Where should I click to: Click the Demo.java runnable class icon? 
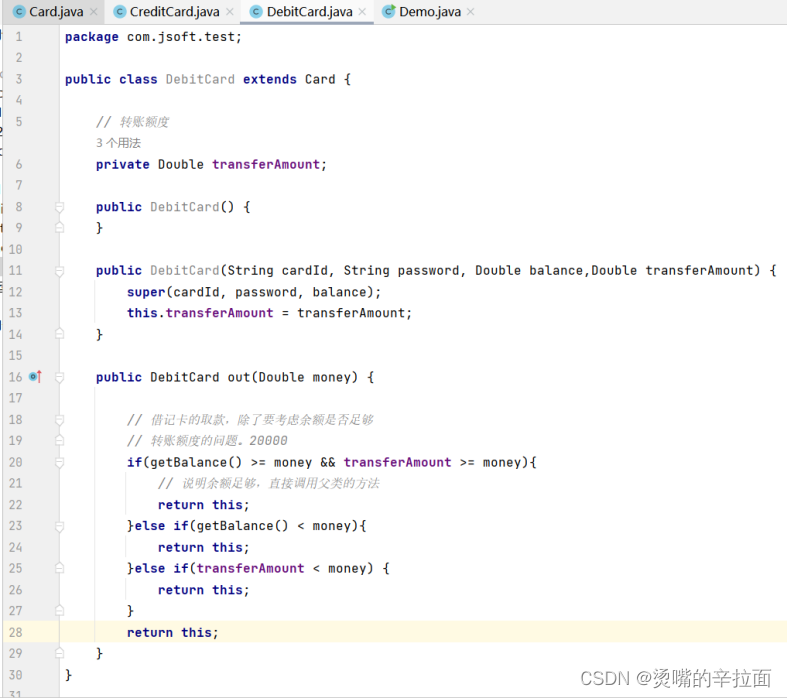388,12
